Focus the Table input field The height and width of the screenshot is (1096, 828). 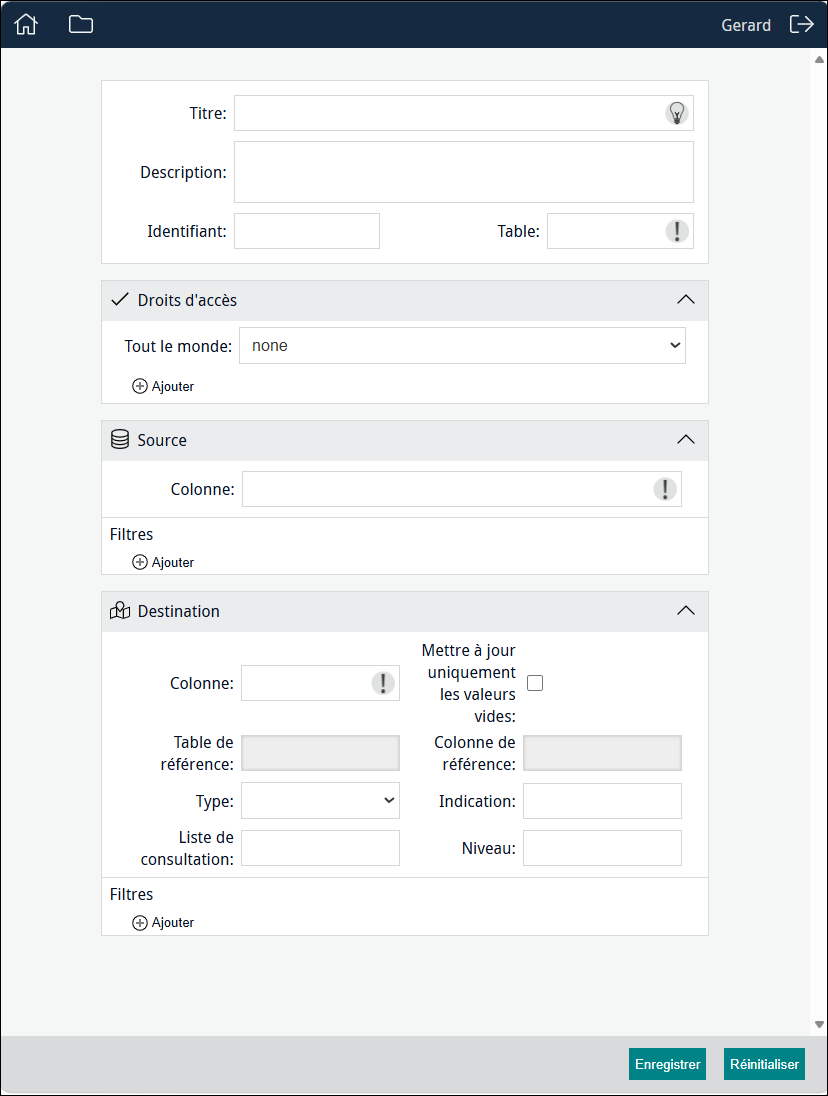[620, 231]
